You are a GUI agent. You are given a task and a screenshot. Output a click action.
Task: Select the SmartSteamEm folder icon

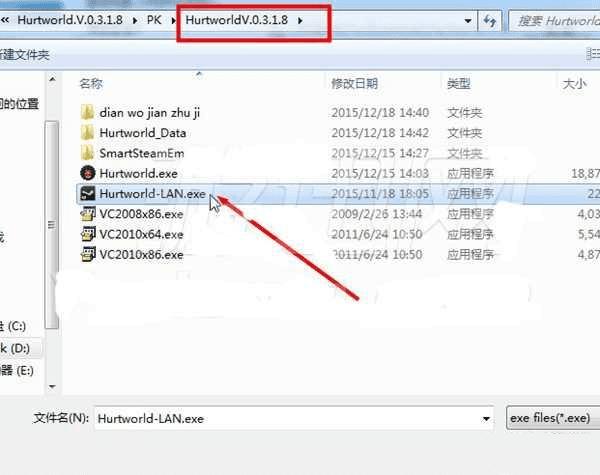tap(87, 153)
